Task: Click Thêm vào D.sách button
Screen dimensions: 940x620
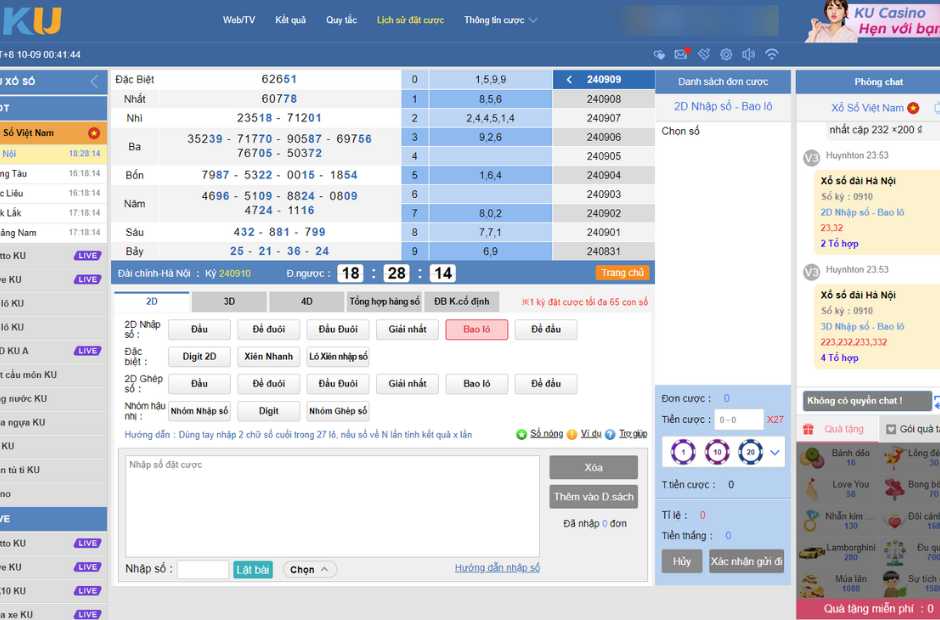Action: click(593, 496)
